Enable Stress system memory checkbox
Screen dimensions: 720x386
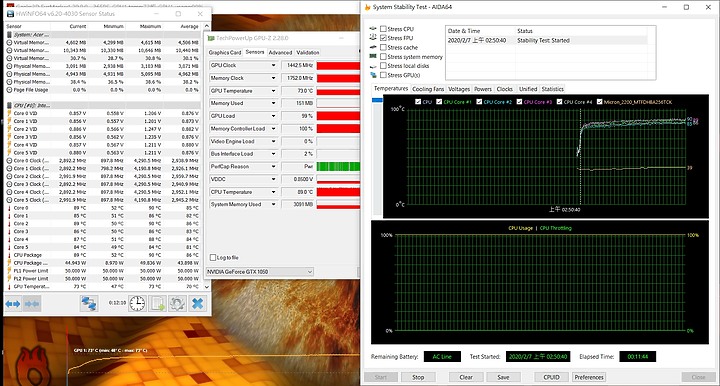pyautogui.click(x=383, y=56)
